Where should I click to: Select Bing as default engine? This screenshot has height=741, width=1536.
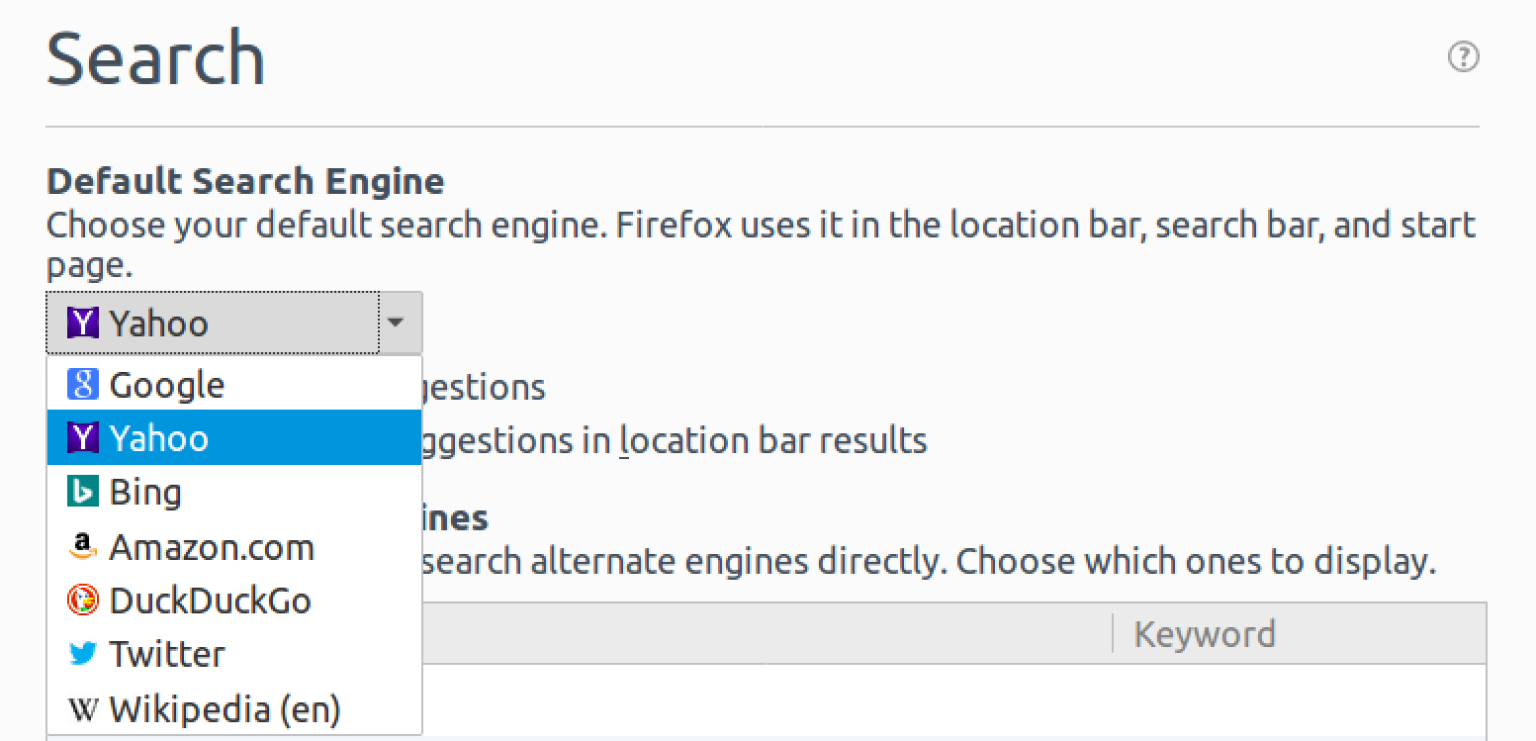point(146,491)
